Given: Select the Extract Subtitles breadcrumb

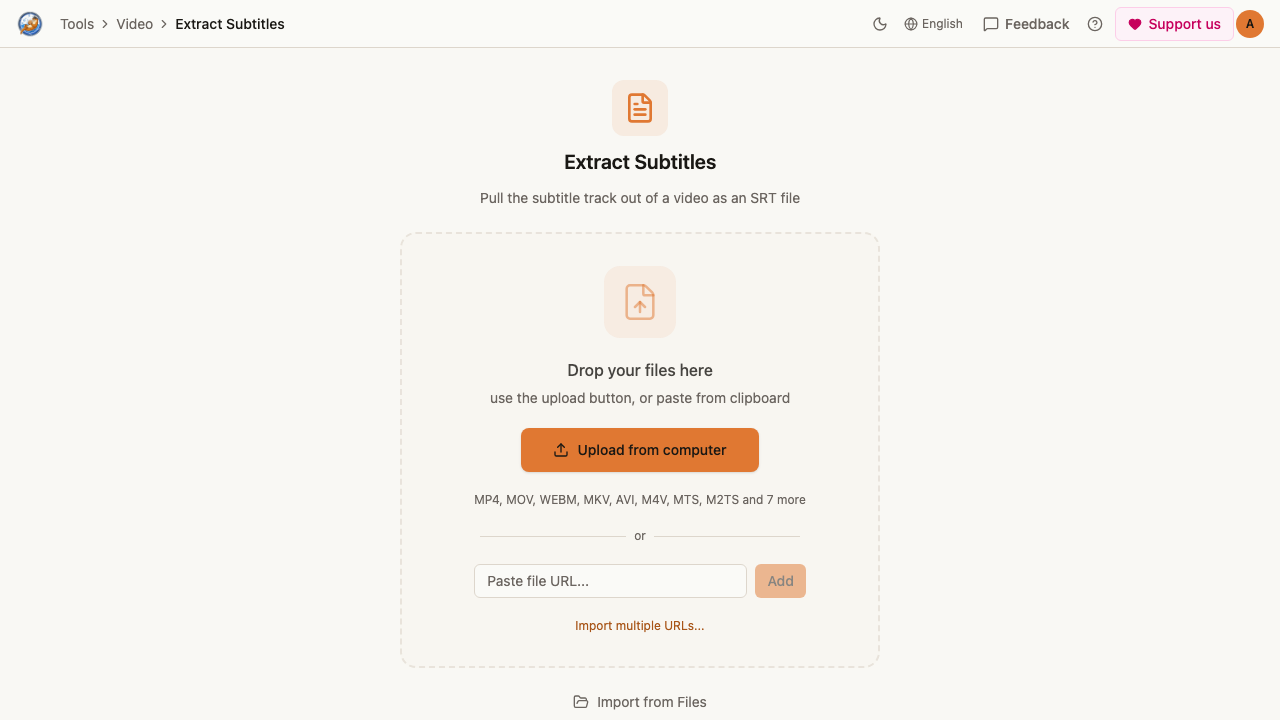Looking at the screenshot, I should click(230, 24).
